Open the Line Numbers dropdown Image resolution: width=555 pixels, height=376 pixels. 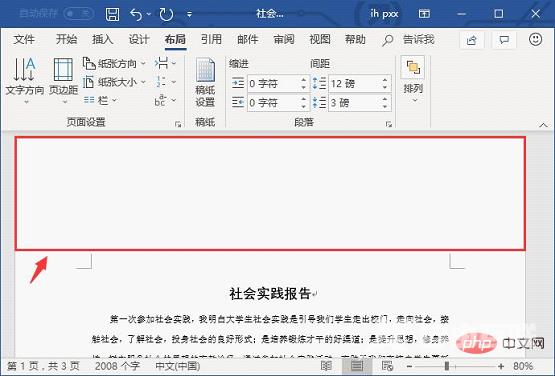tap(165, 82)
